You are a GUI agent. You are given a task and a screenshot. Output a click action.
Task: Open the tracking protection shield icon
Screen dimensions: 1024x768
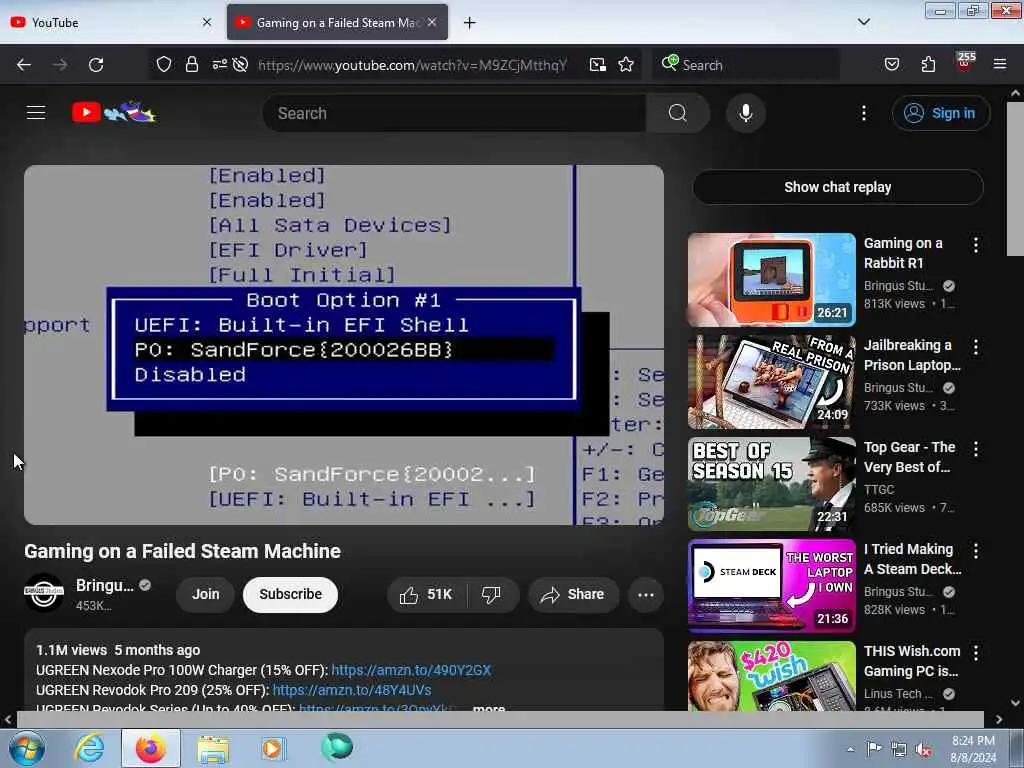click(164, 65)
